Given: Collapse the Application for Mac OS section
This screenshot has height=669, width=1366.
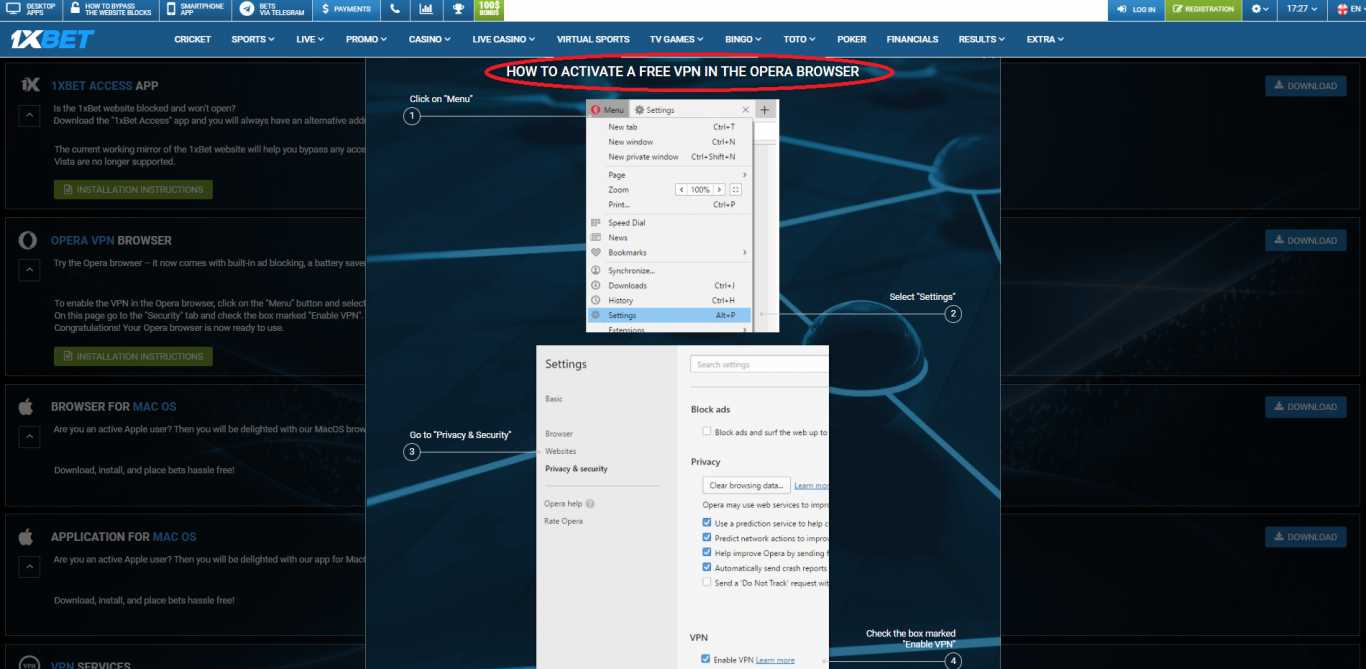Looking at the screenshot, I should click(x=29, y=566).
